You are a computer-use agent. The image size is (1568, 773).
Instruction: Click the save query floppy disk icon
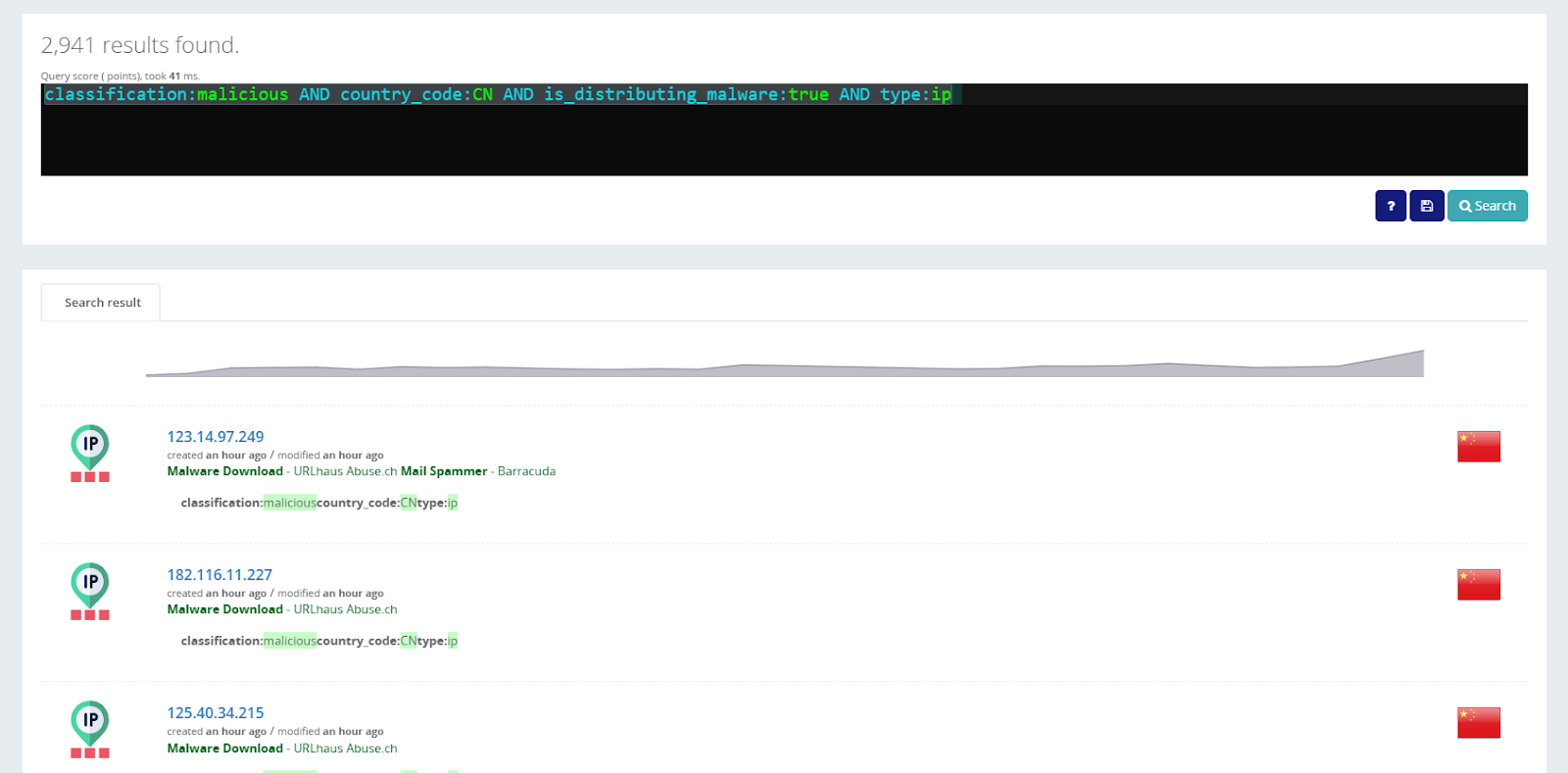click(x=1426, y=206)
